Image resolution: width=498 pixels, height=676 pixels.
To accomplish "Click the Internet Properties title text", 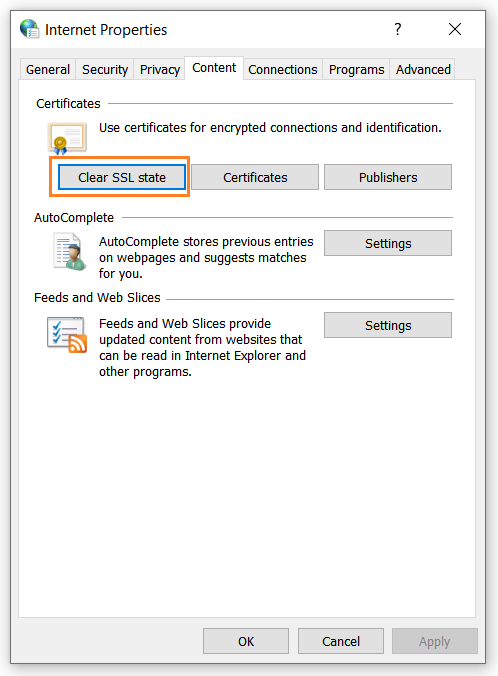I will pos(106,30).
